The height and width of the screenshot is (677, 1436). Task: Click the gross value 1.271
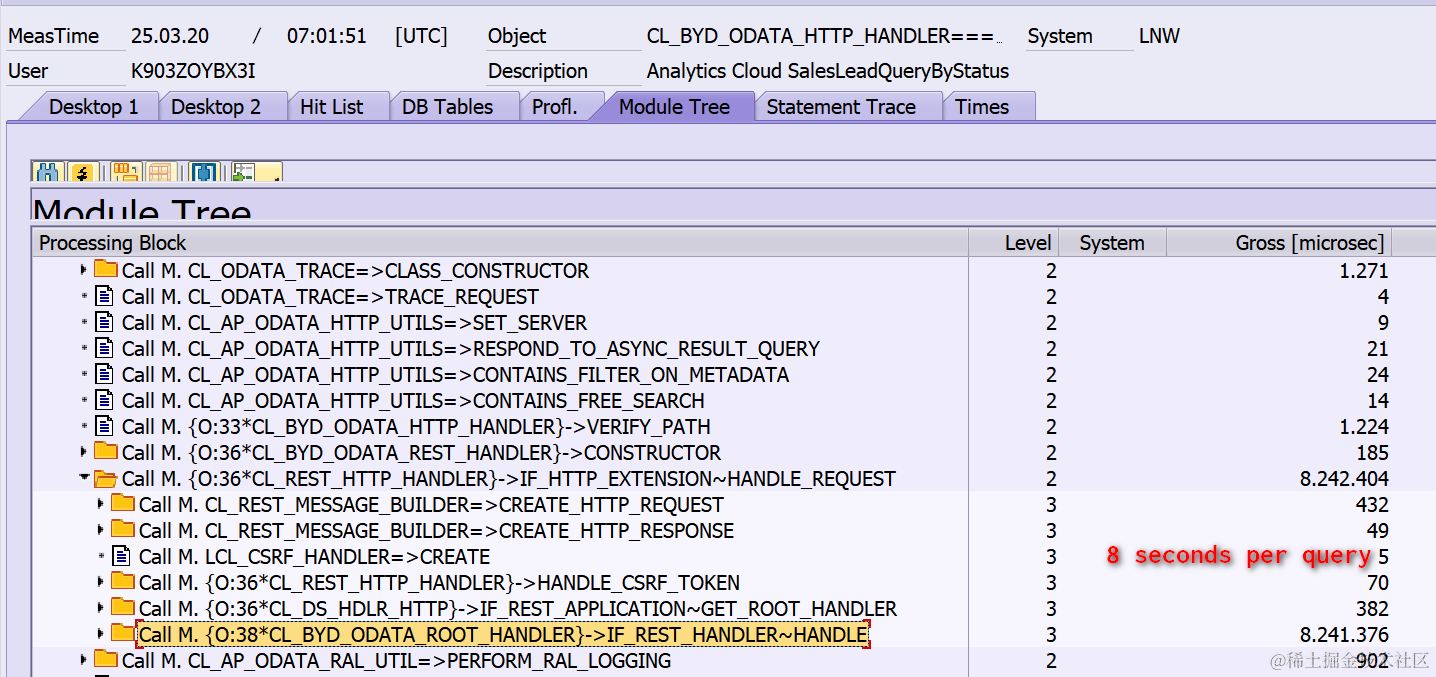[x=1364, y=271]
